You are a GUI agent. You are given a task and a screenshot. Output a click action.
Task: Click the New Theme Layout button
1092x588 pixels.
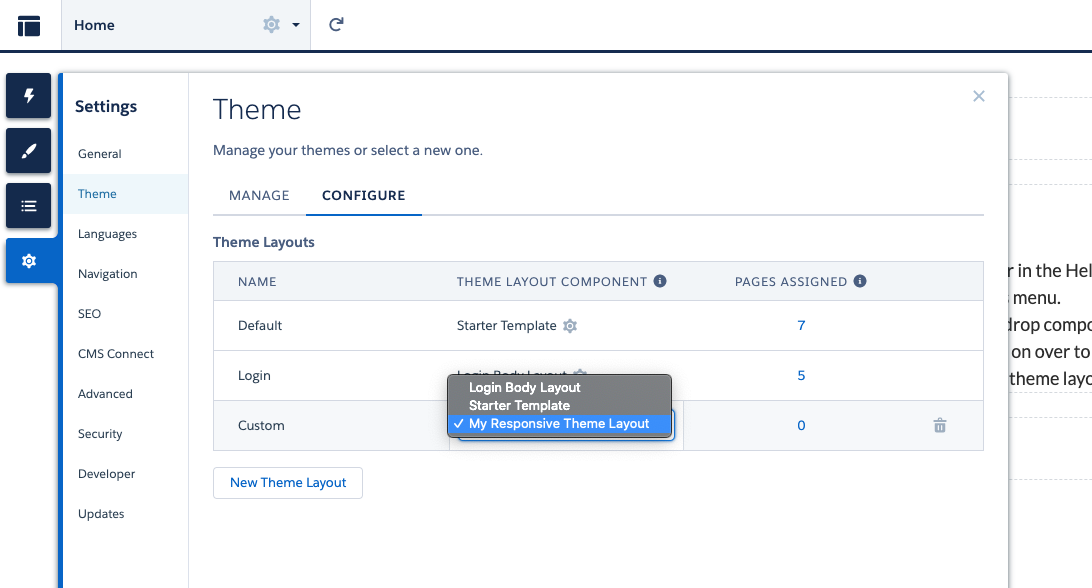(287, 482)
